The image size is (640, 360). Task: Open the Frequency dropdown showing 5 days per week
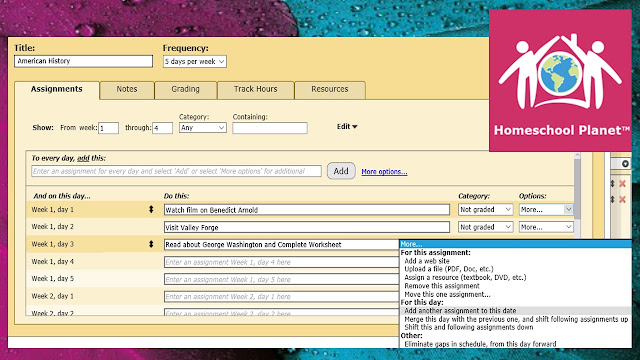(195, 62)
